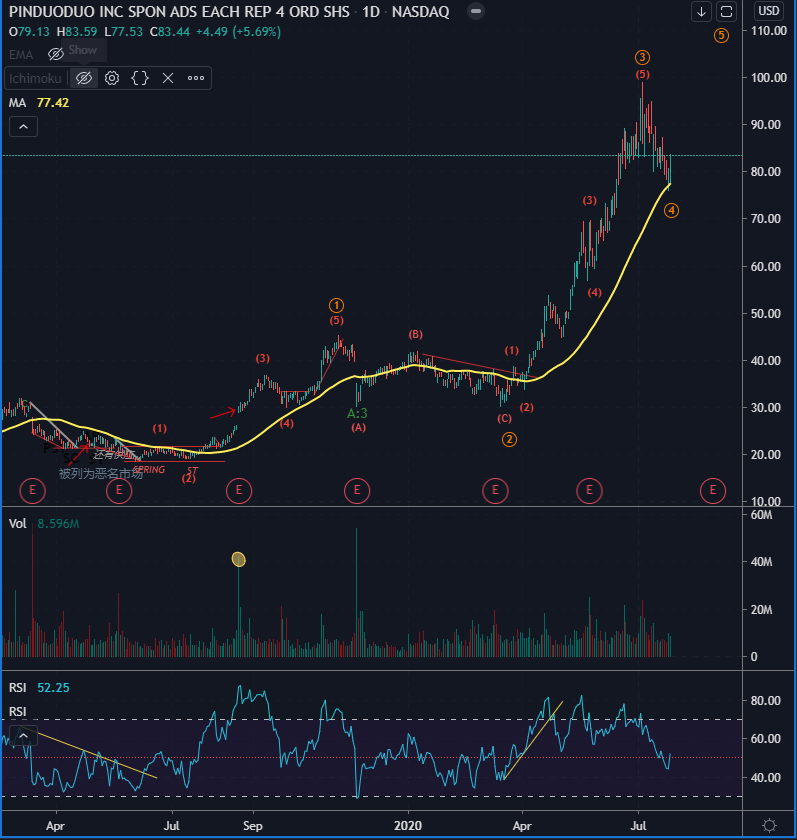Toggle fullscreen chart mode icon
This screenshot has height=840, width=797.
coord(726,12)
